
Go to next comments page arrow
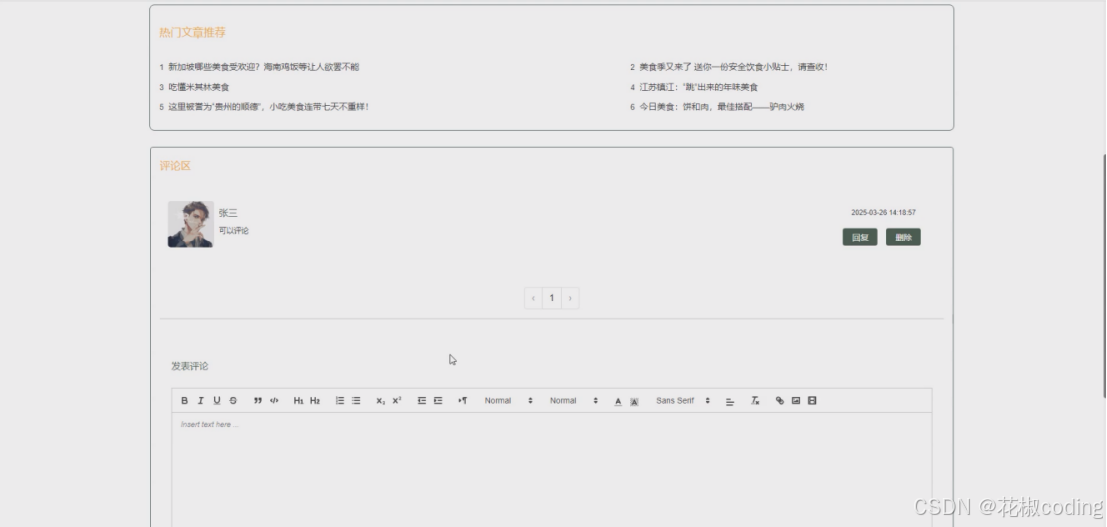pos(570,298)
